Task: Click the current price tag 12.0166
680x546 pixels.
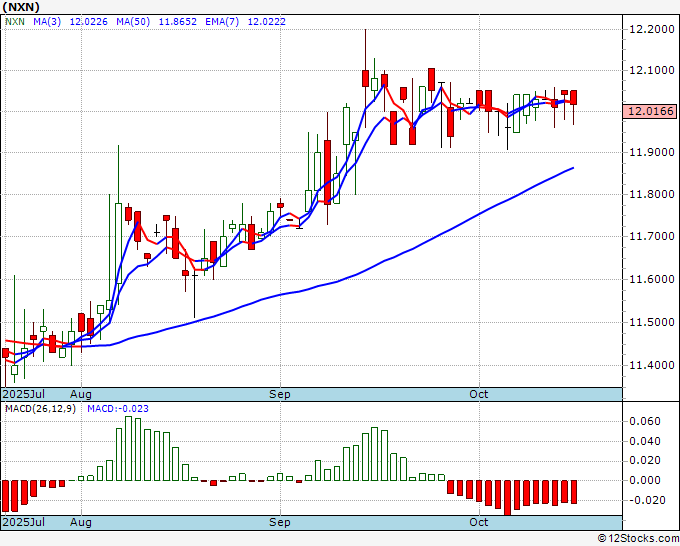Action: (x=650, y=111)
